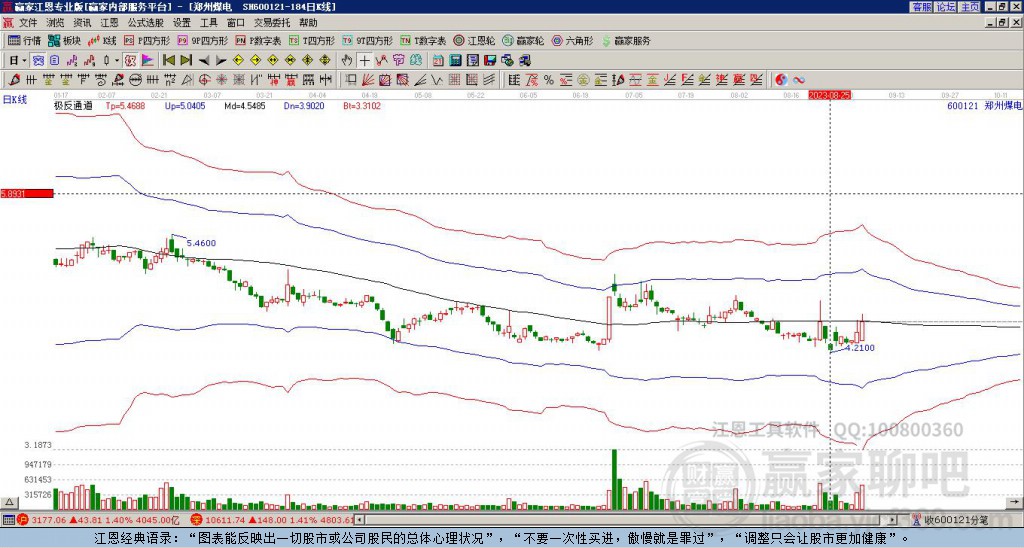The image size is (1024, 548).
Task: Open the 板块 sector view
Action: pos(65,40)
